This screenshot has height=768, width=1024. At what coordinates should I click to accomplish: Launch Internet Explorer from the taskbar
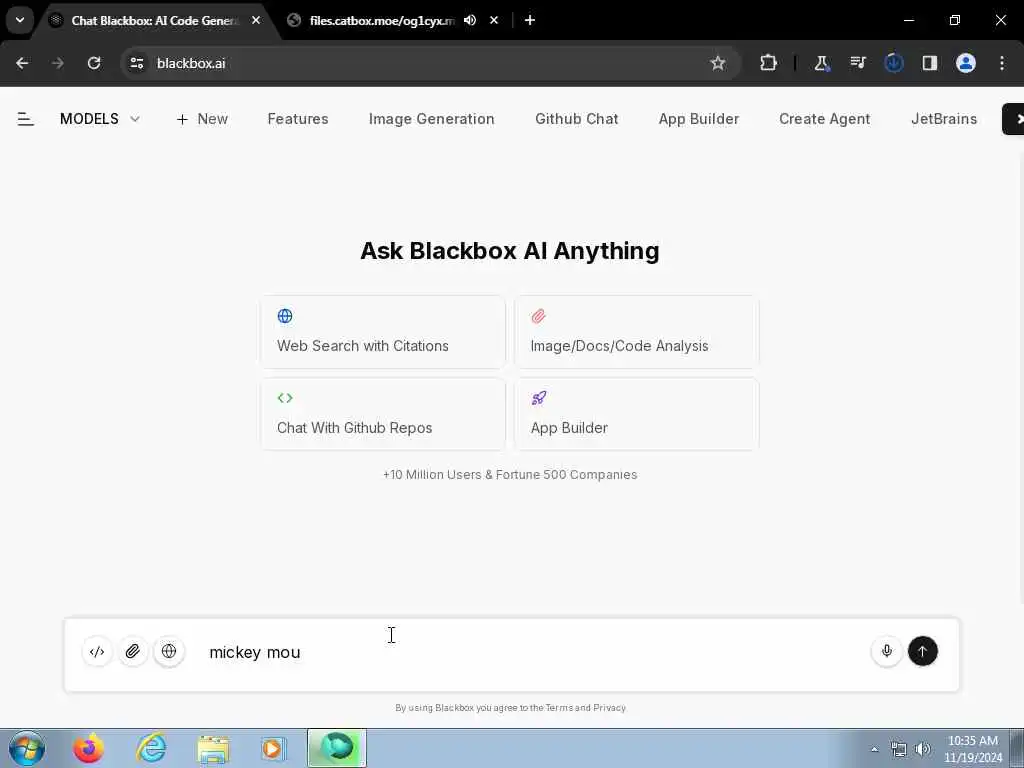click(151, 748)
